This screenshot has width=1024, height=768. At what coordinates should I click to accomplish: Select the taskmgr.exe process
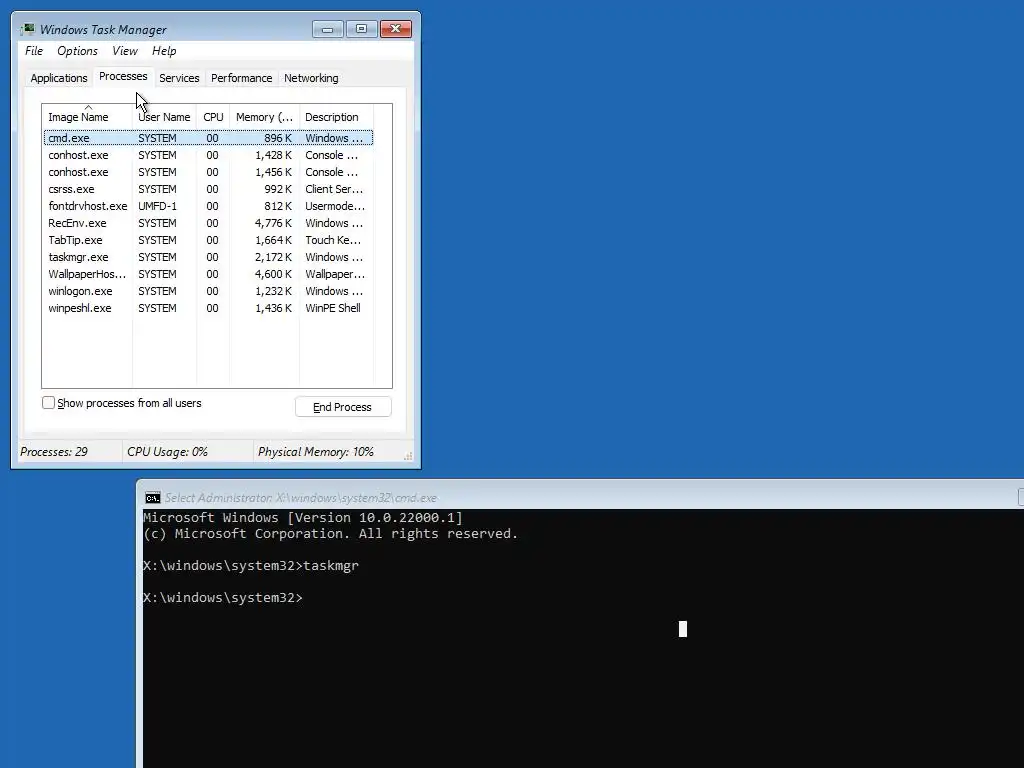pyautogui.click(x=208, y=257)
